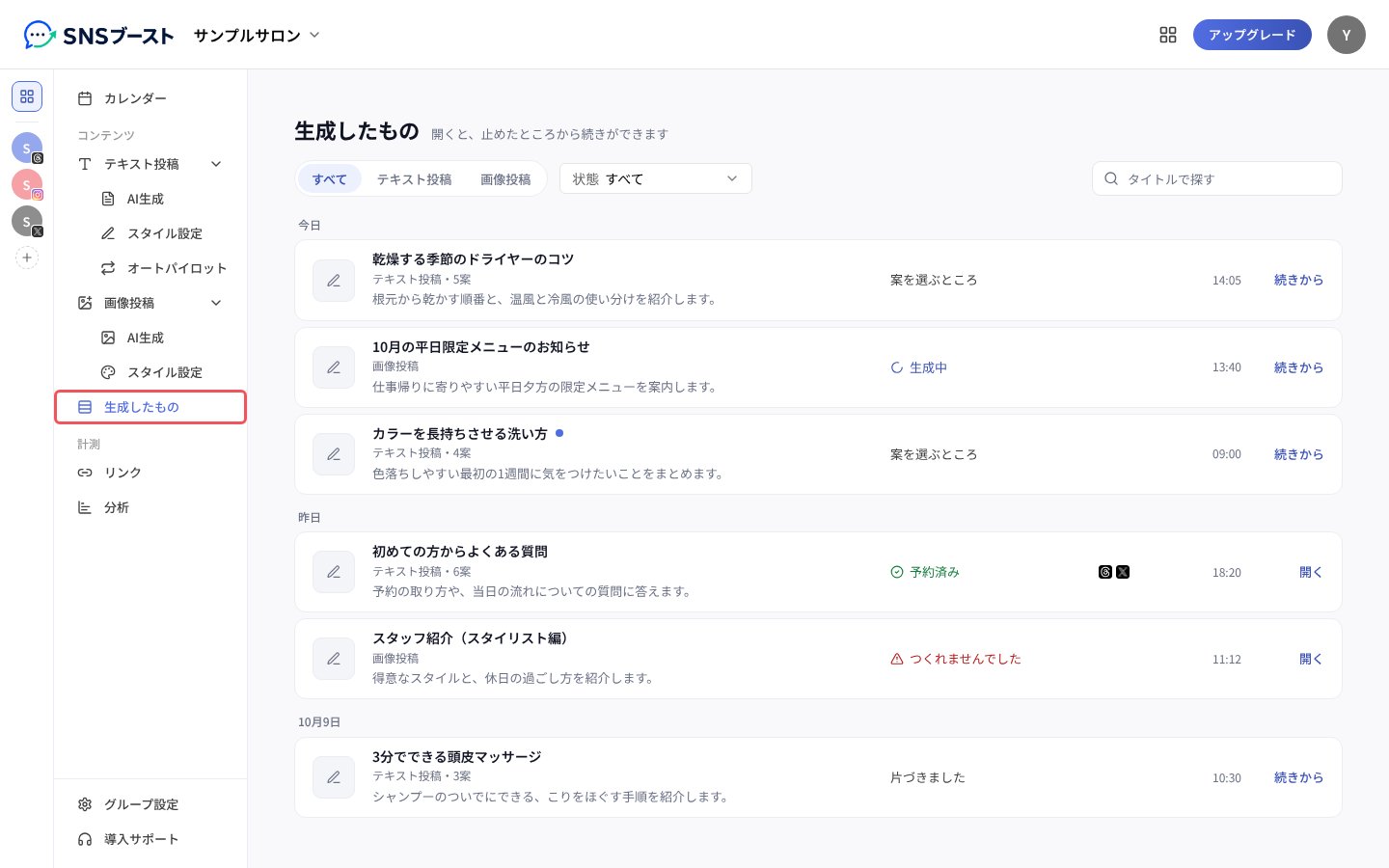Select the 画像投稿 filter tab
Viewport: 1389px width, 868px height.
505,178
